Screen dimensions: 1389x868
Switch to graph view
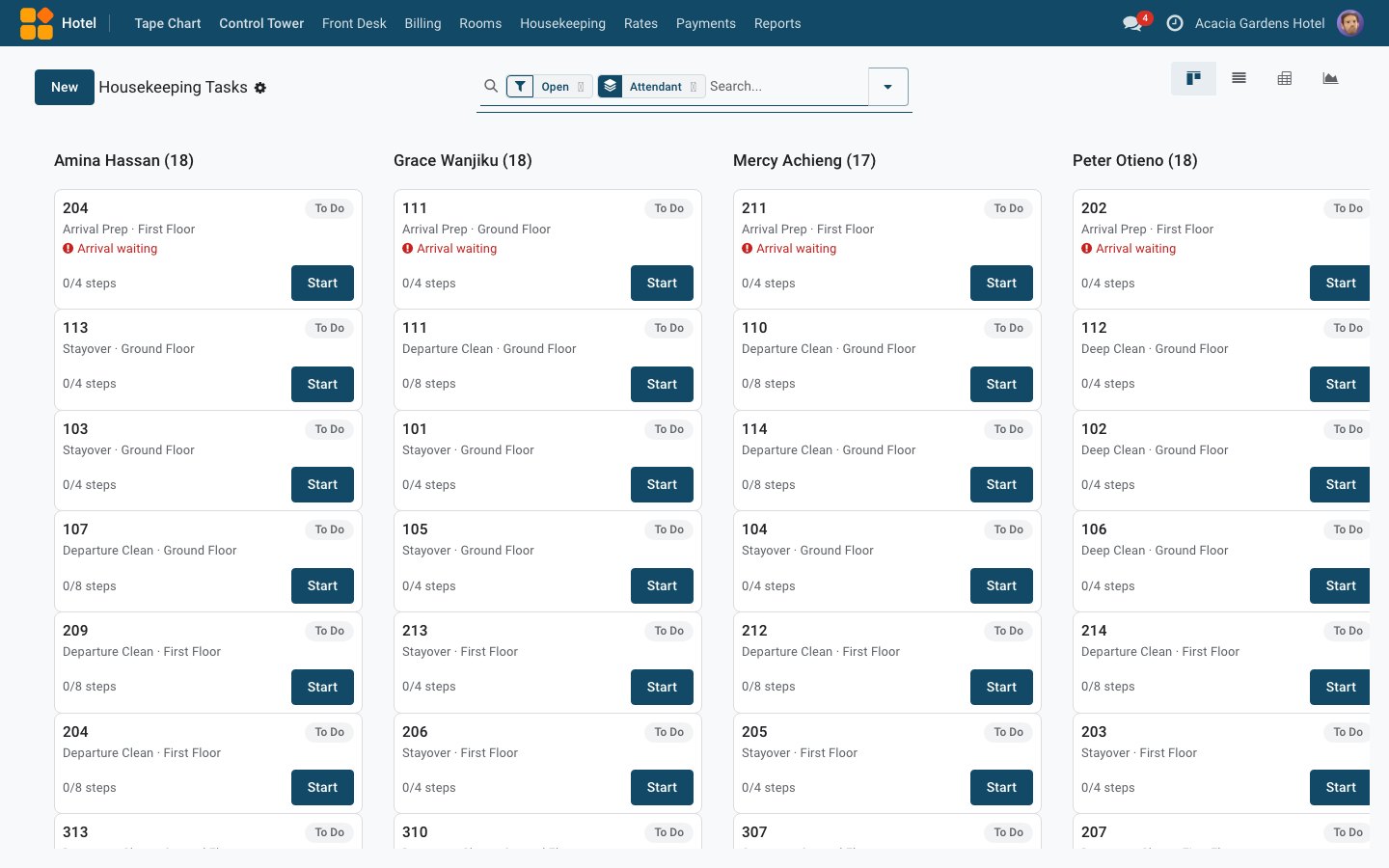point(1330,79)
